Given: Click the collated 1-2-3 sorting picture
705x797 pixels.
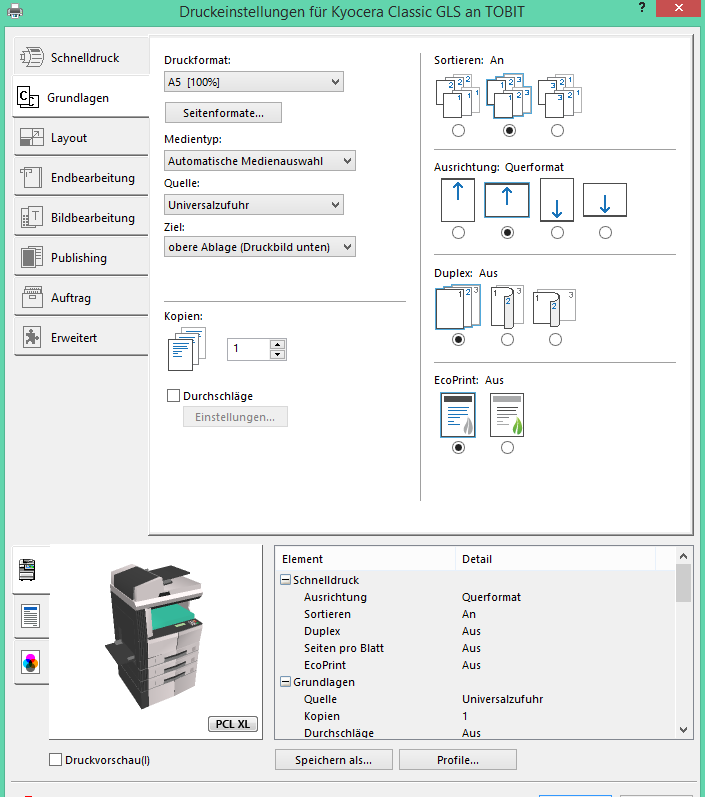Looking at the screenshot, I should 509,96.
